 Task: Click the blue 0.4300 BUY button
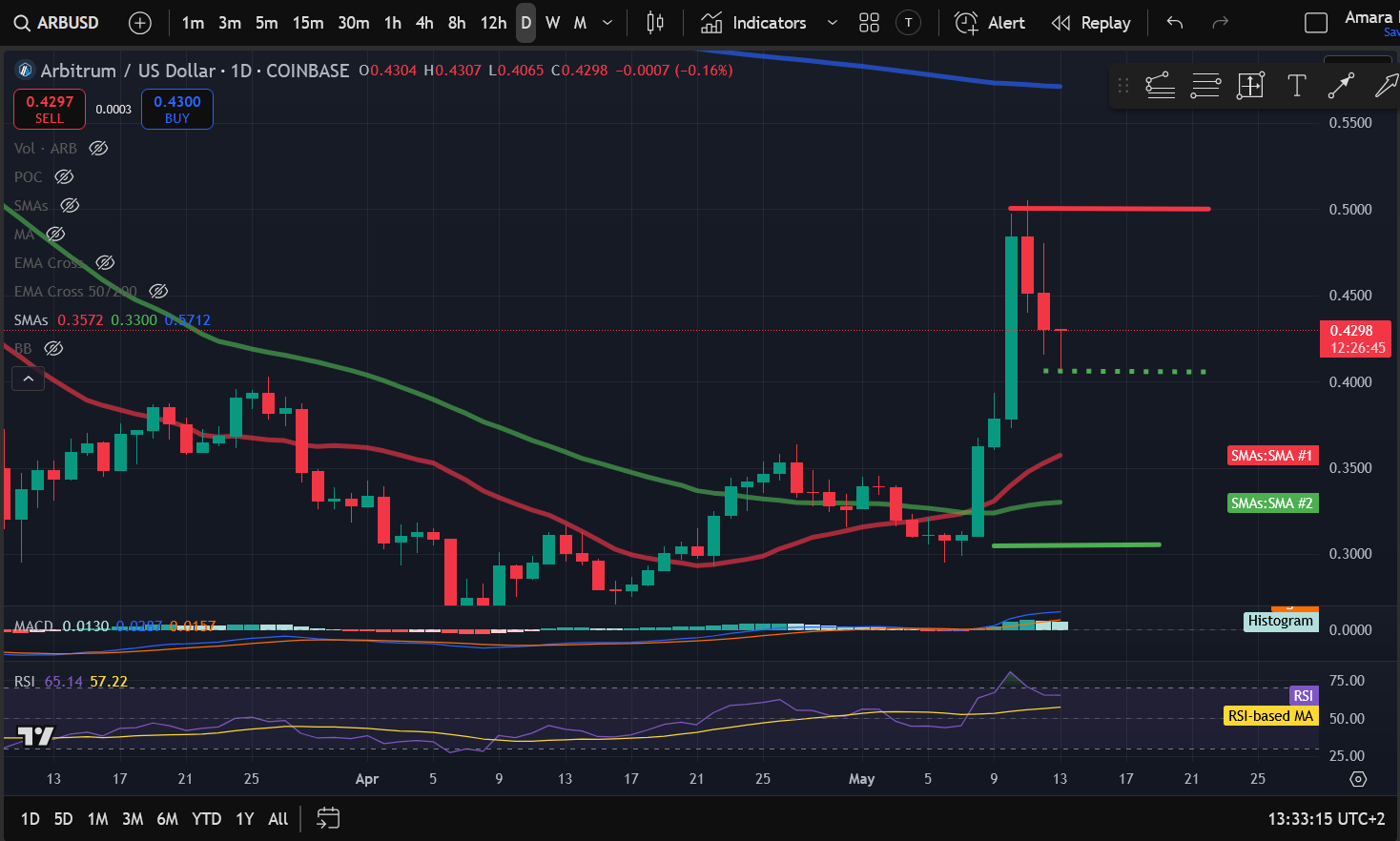click(x=177, y=109)
